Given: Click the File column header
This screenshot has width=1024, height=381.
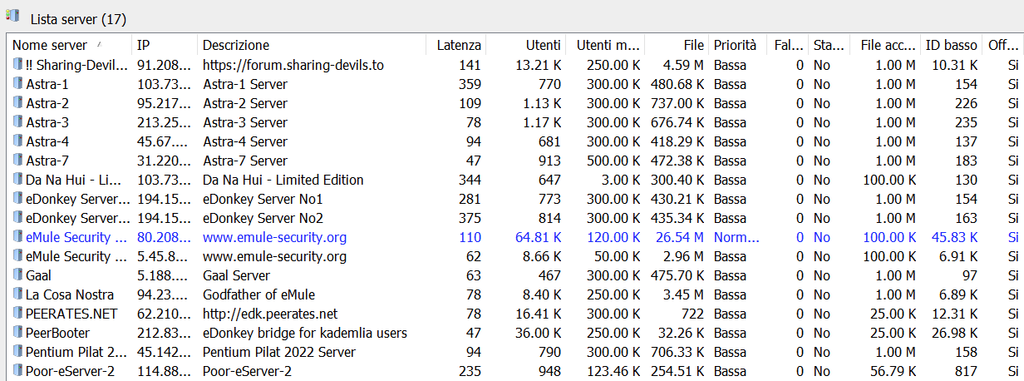Looking at the screenshot, I should (677, 45).
